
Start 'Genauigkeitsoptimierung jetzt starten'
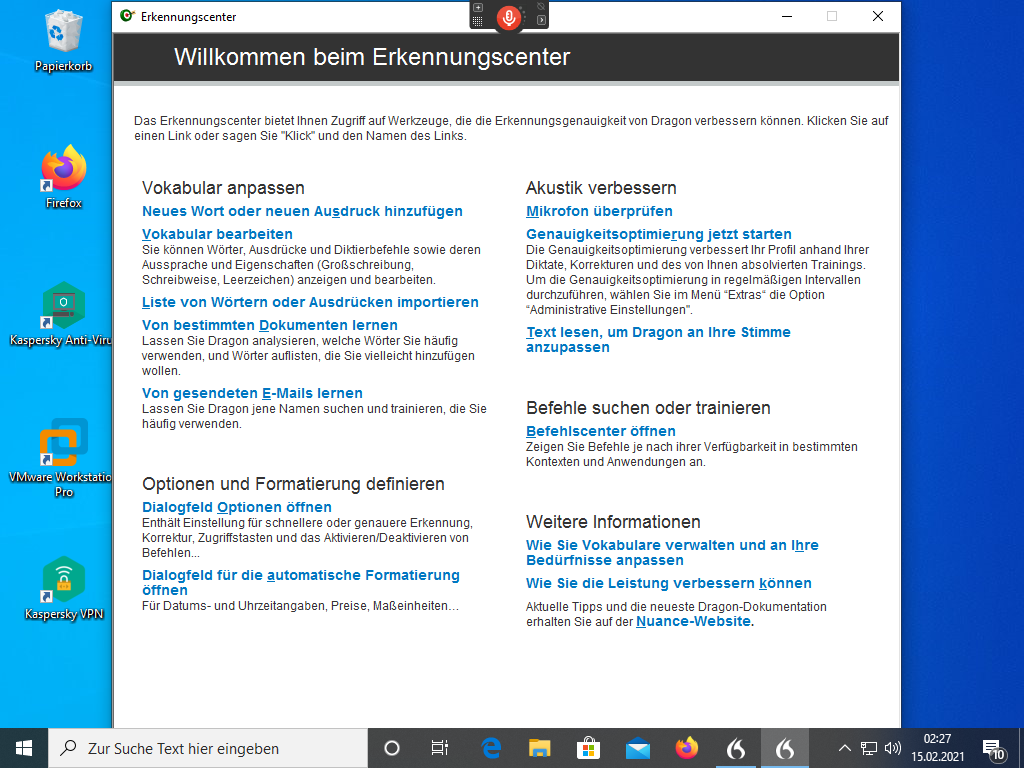click(x=658, y=234)
